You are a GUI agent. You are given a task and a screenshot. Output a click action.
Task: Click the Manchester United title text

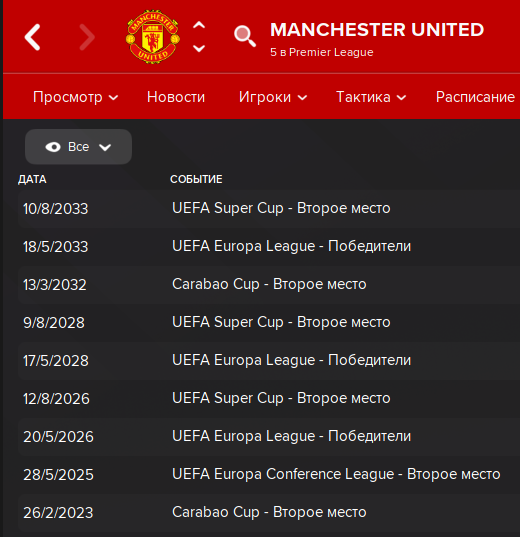[377, 29]
